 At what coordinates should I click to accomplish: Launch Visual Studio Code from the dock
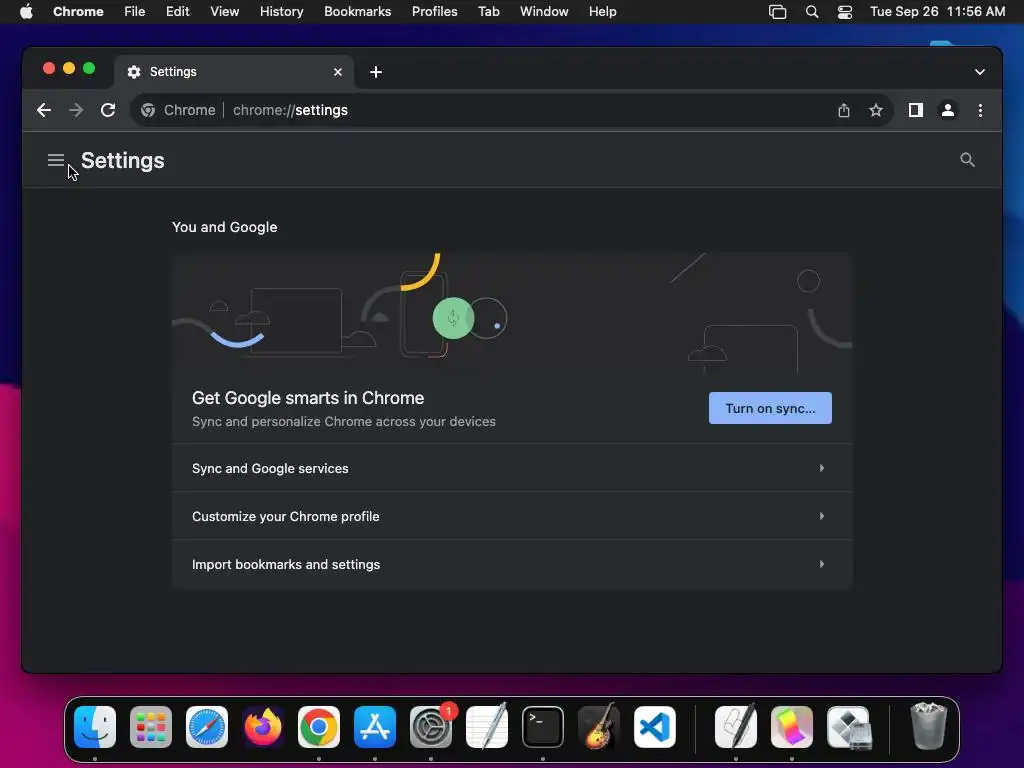tap(655, 727)
